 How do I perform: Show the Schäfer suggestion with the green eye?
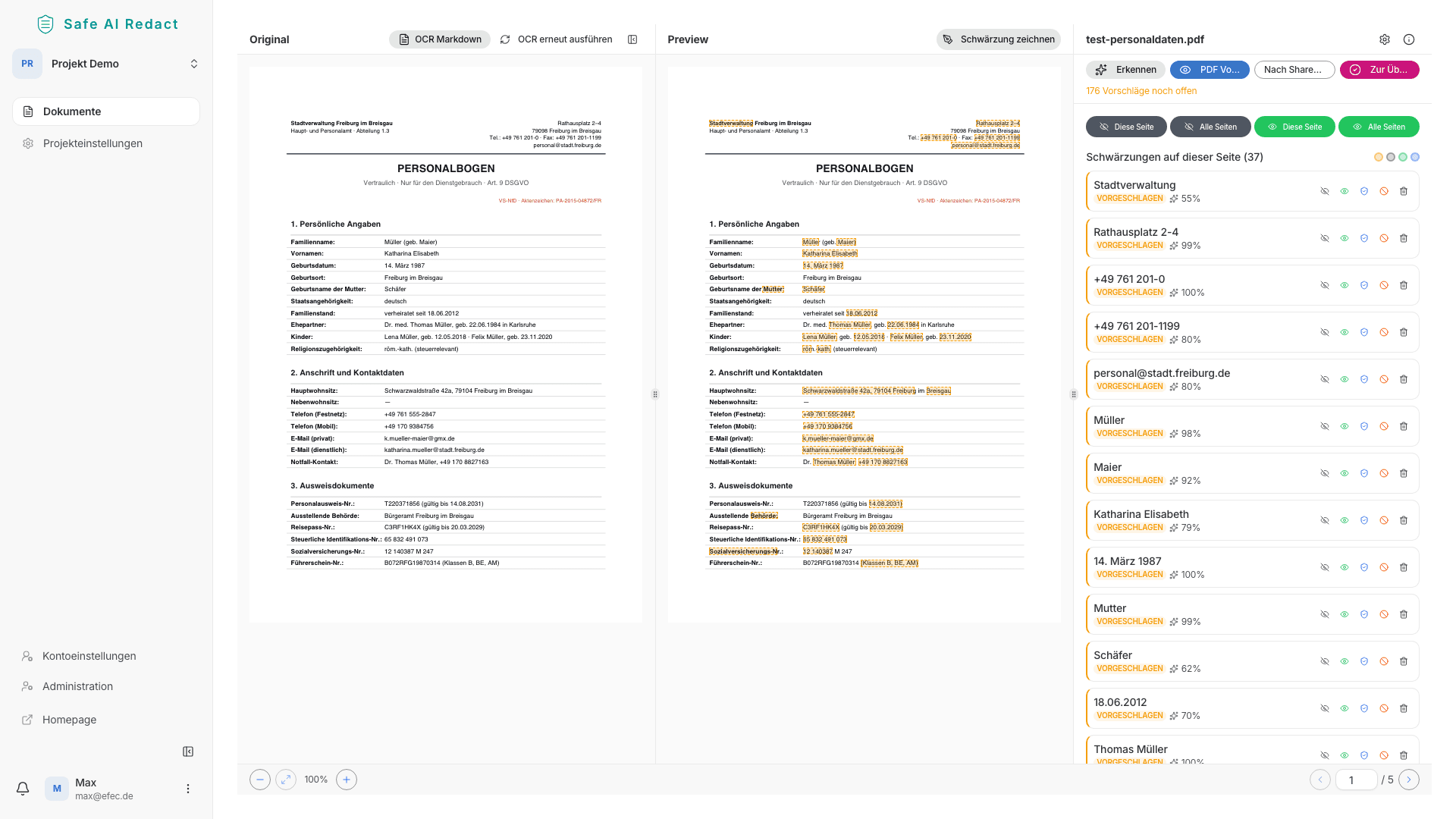1345,661
